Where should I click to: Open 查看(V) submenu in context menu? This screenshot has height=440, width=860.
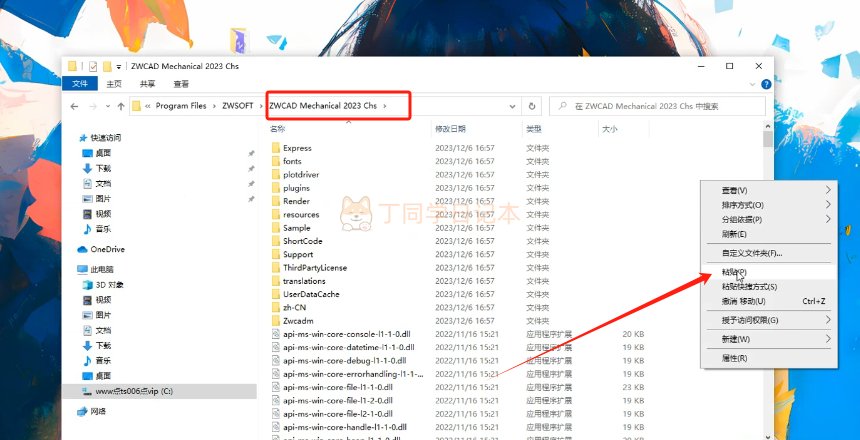769,190
